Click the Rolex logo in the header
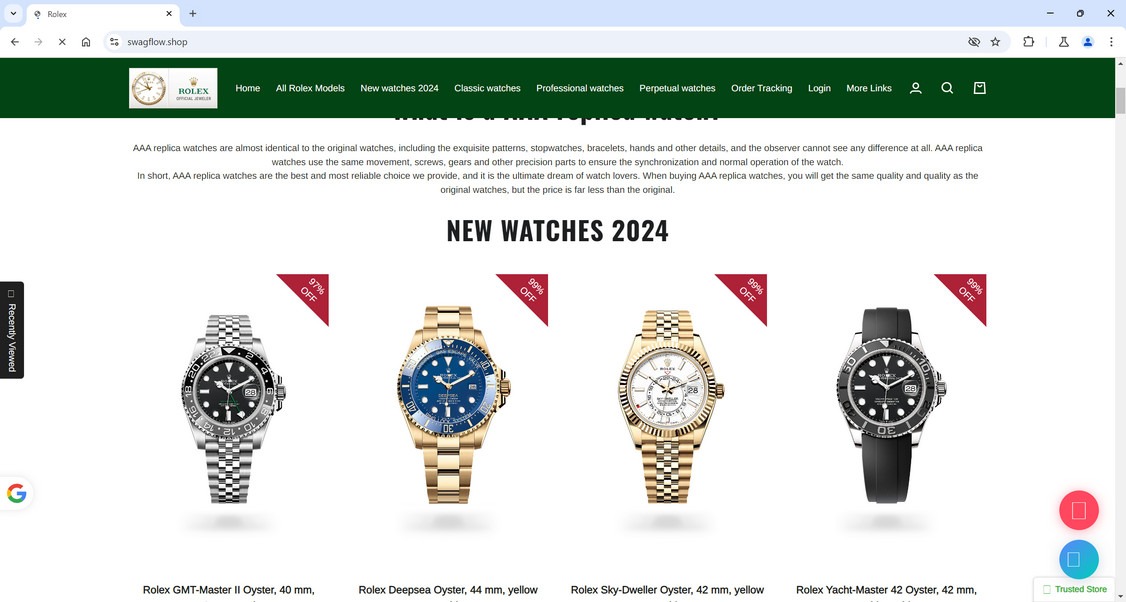The width and height of the screenshot is (1126, 602). 173,88
